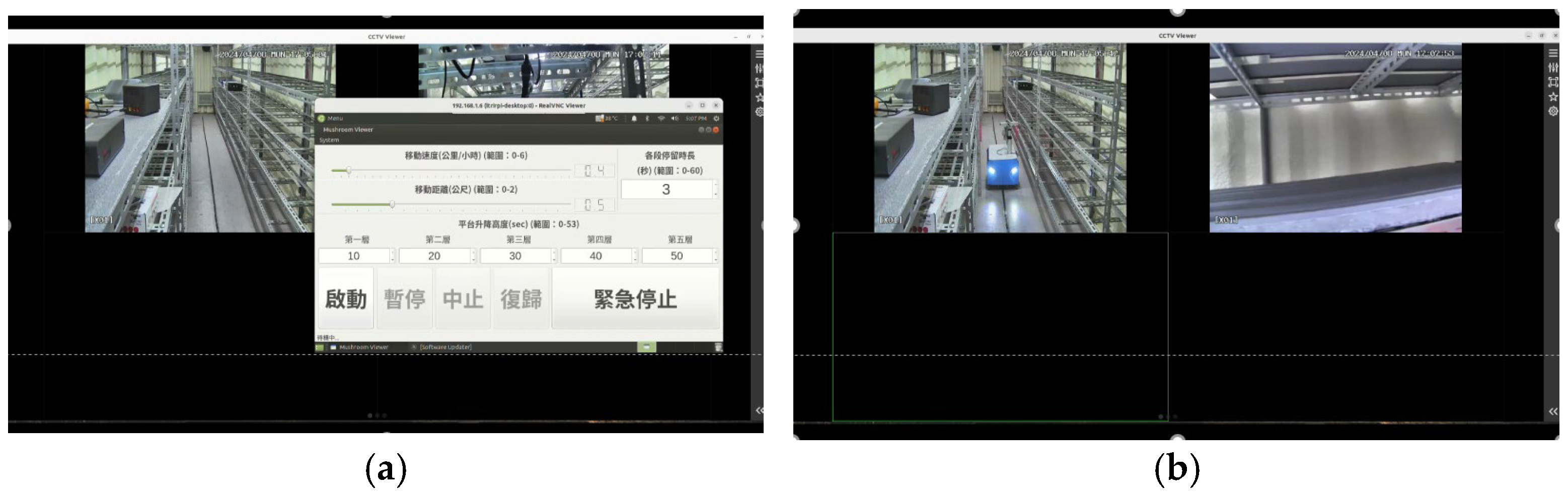
Task: Click adjustment sliders icon in right CCTV window
Action: click(1553, 67)
